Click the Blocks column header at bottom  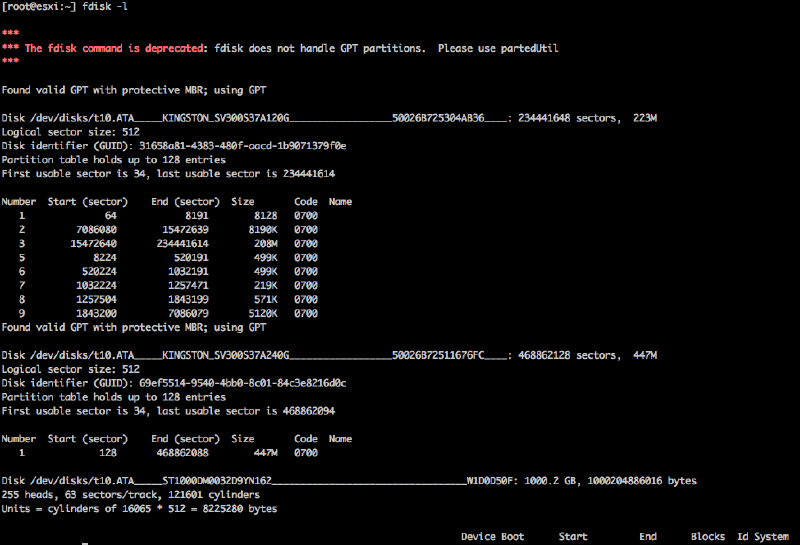(707, 537)
